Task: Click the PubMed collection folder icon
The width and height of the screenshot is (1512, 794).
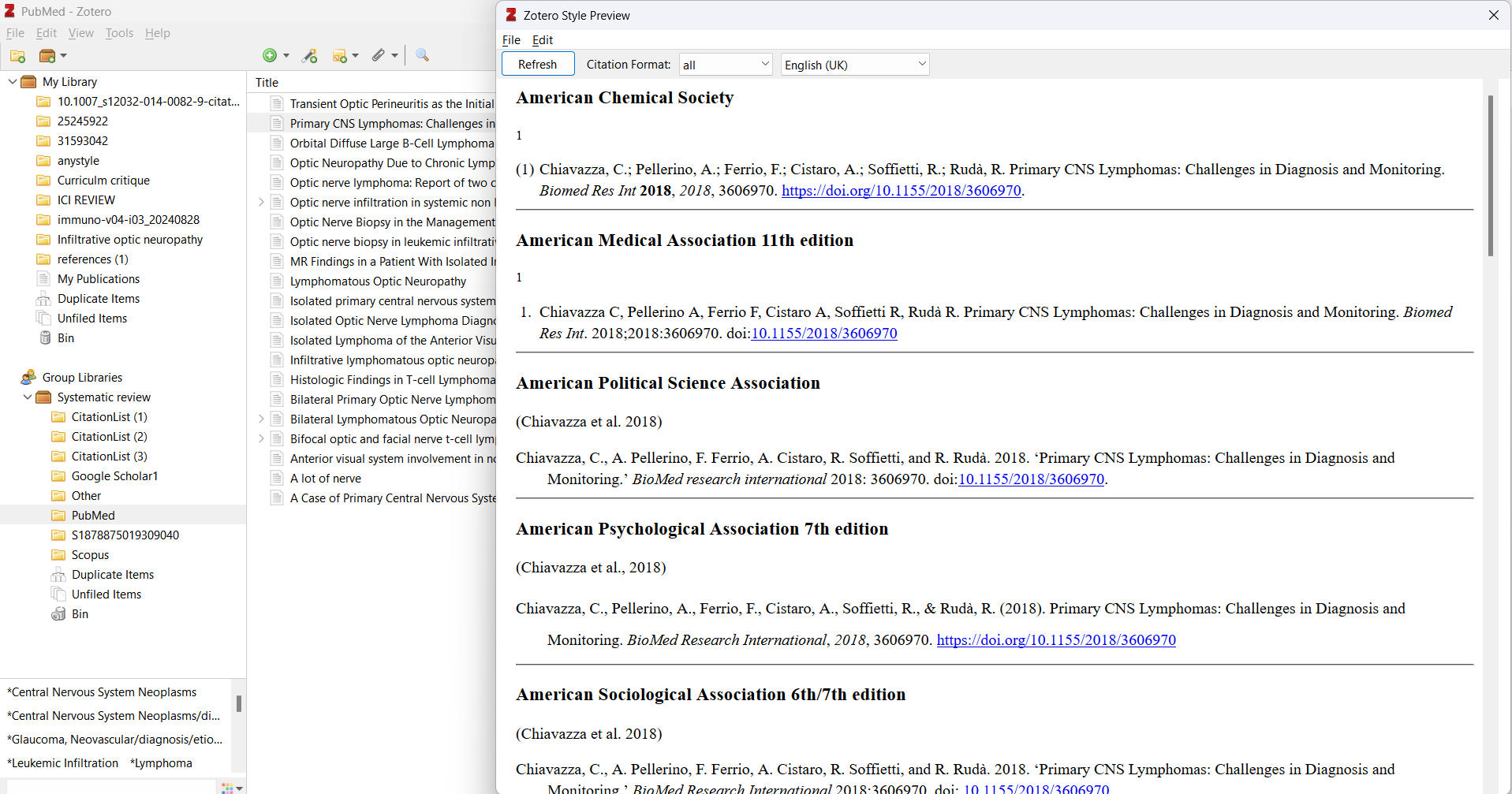Action: [x=58, y=515]
